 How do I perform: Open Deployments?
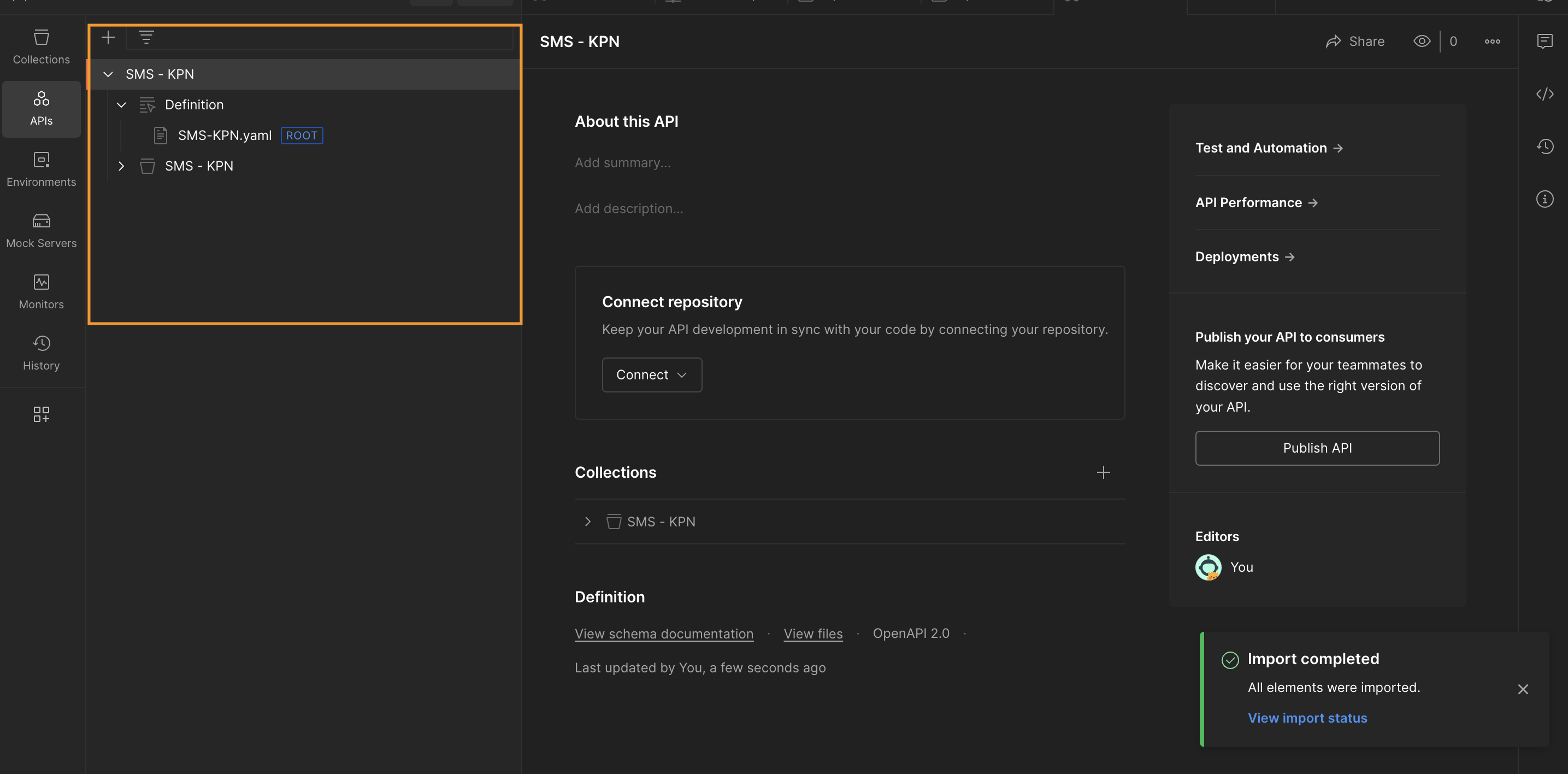tap(1245, 257)
